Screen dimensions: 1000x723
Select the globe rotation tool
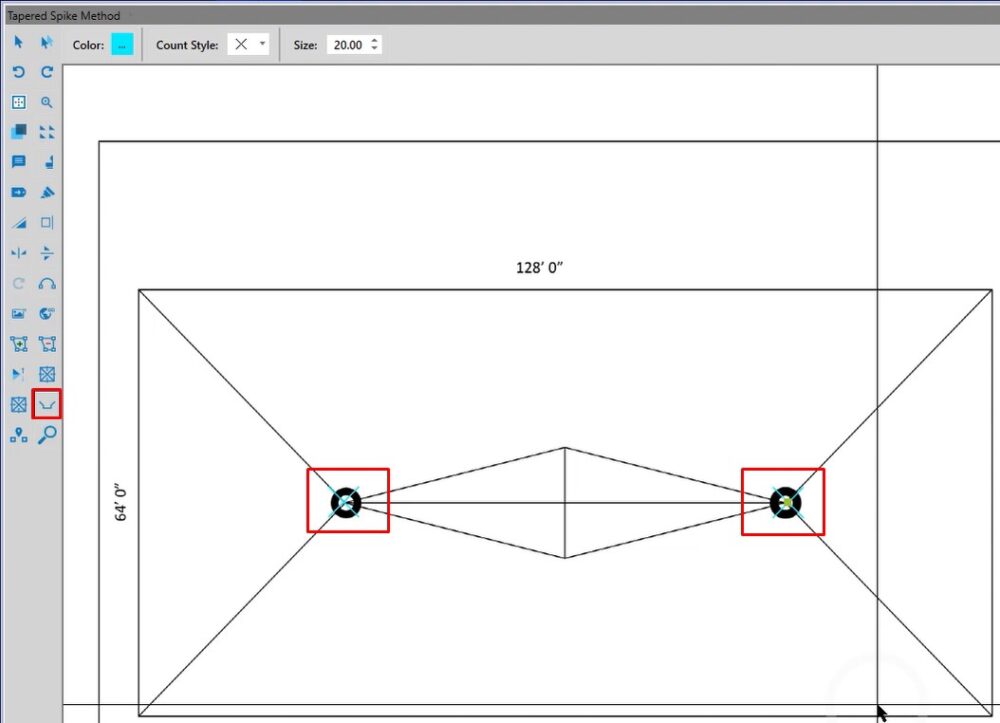point(46,313)
